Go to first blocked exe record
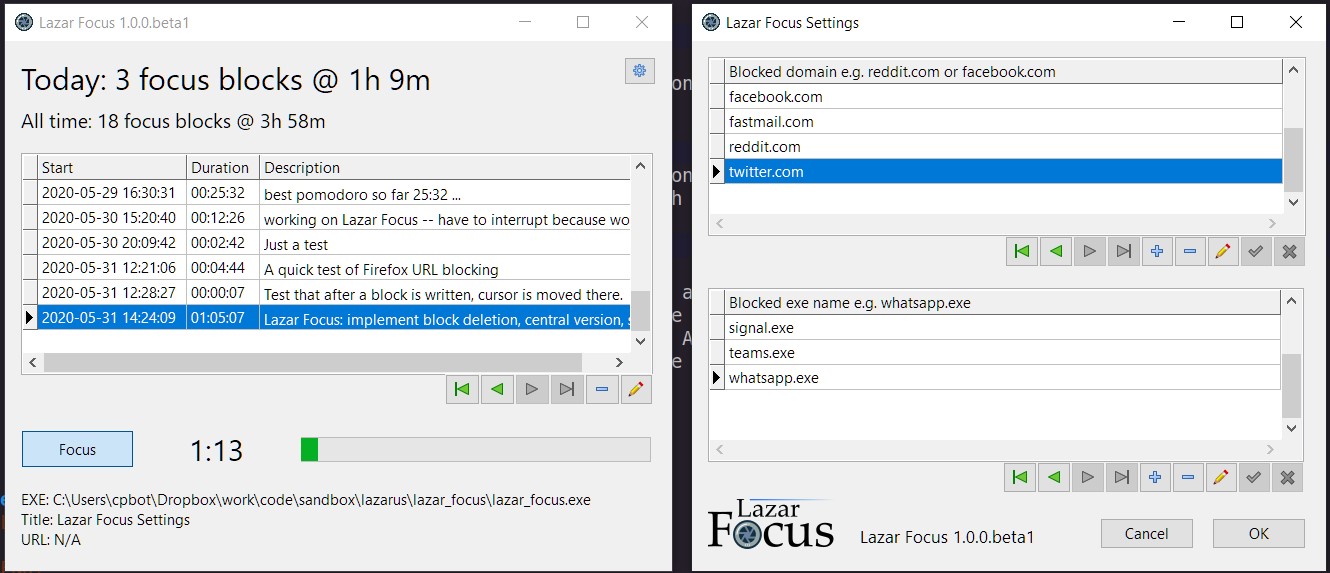 point(1020,478)
